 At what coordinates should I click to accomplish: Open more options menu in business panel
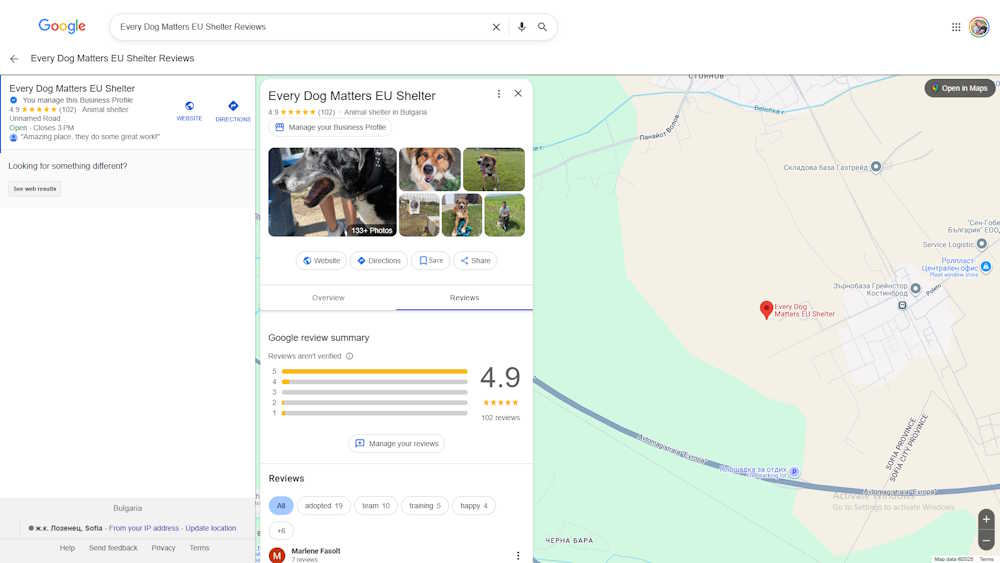(x=499, y=94)
